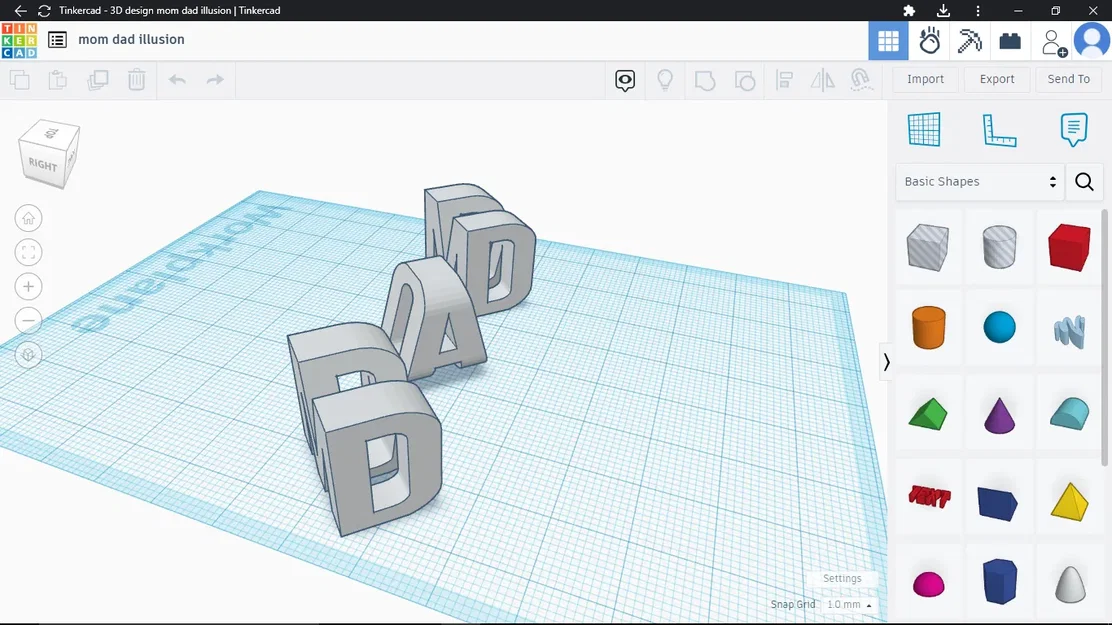Click the Ungroup shapes icon
Screen dimensions: 1112x625
coord(745,80)
